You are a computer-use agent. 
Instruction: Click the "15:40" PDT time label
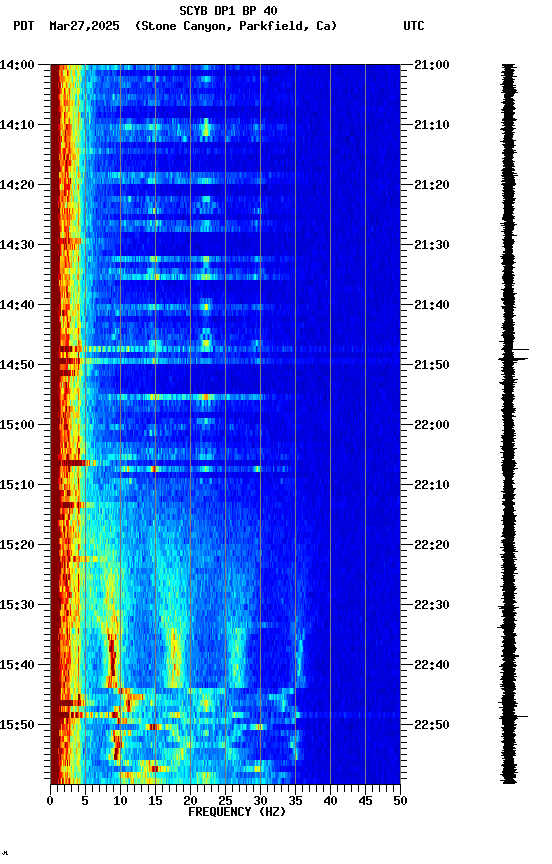tap(17, 666)
